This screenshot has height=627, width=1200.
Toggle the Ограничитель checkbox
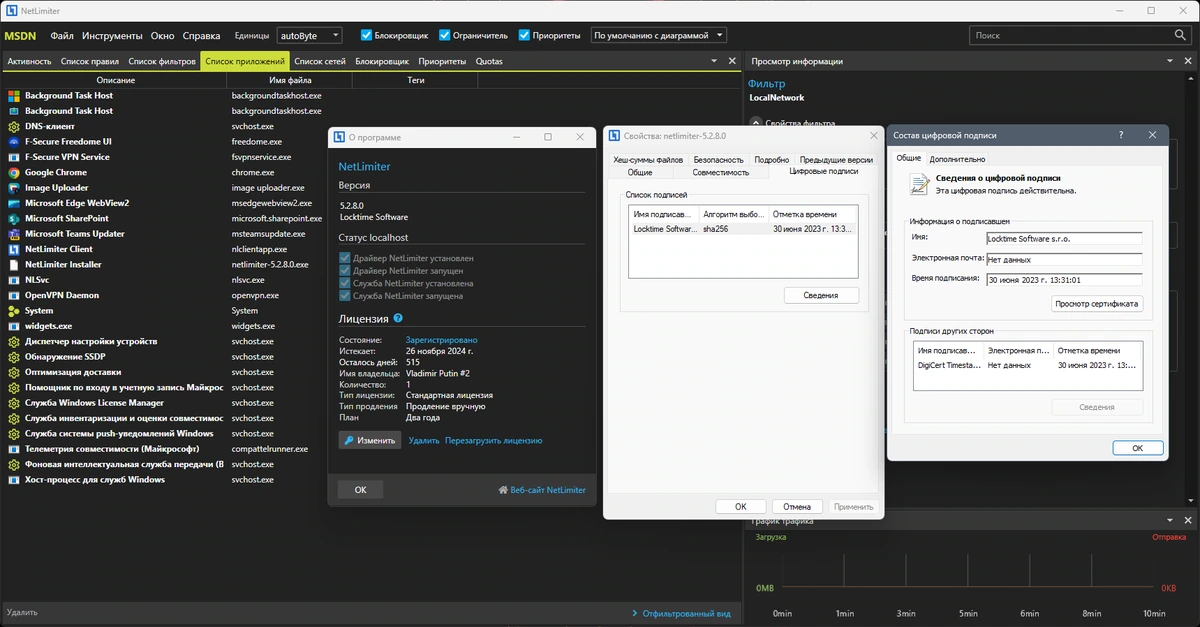pos(445,35)
